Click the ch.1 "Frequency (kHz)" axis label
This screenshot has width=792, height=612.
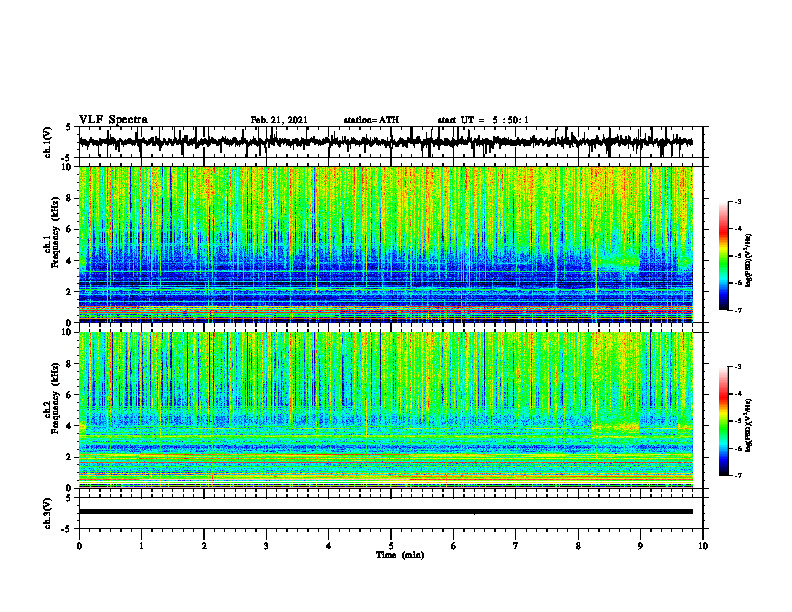coord(55,232)
